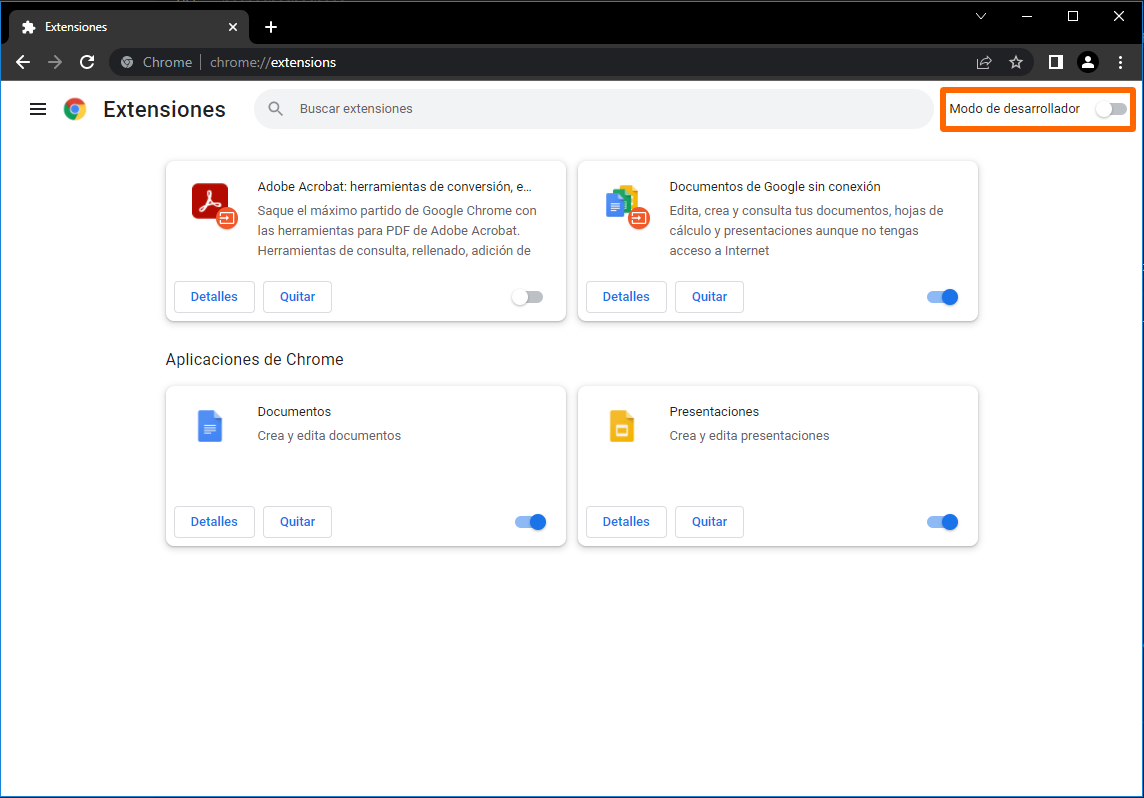Open a new tab with plus button
Image resolution: width=1144 pixels, height=798 pixels.
[x=271, y=27]
